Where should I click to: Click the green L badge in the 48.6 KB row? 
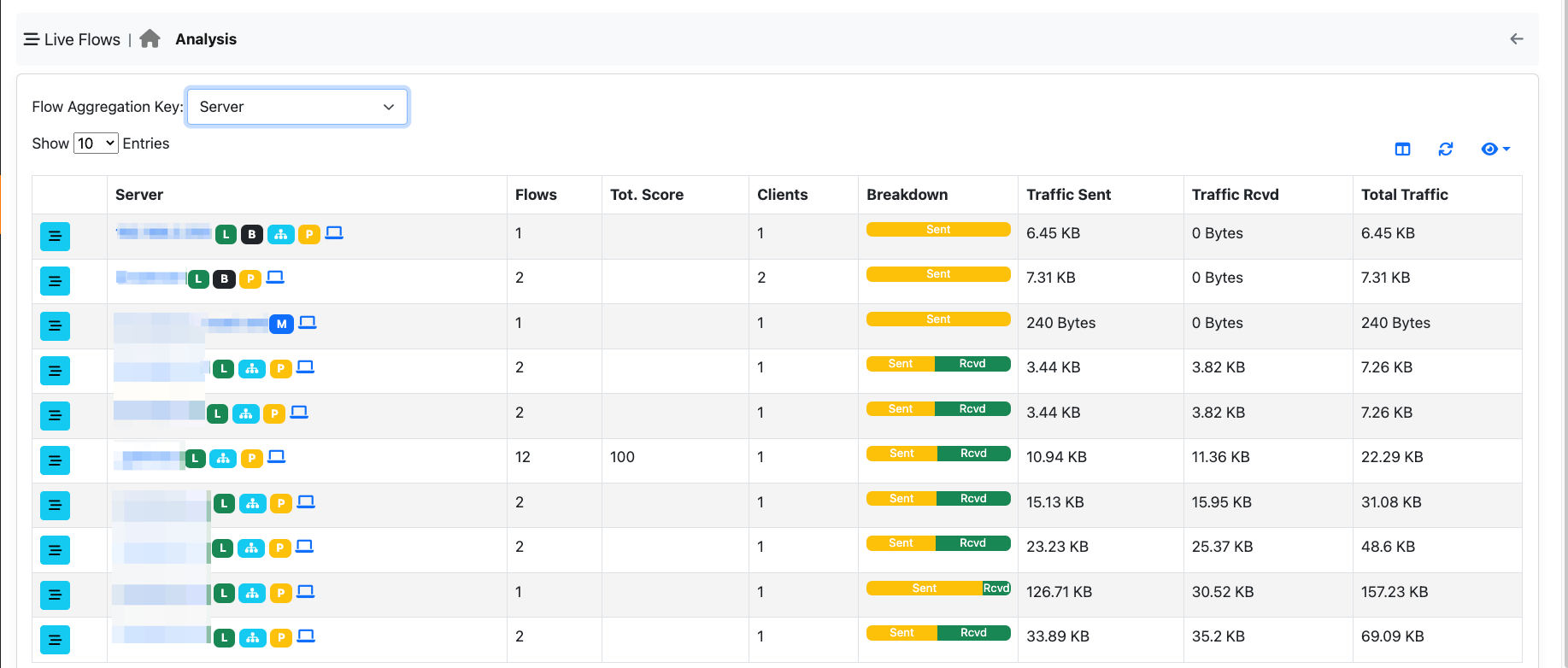[x=222, y=548]
